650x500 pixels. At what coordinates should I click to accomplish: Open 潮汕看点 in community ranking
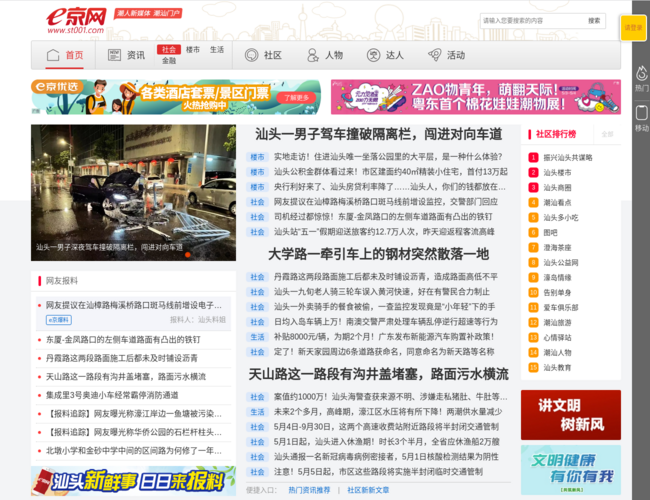[x=558, y=203]
